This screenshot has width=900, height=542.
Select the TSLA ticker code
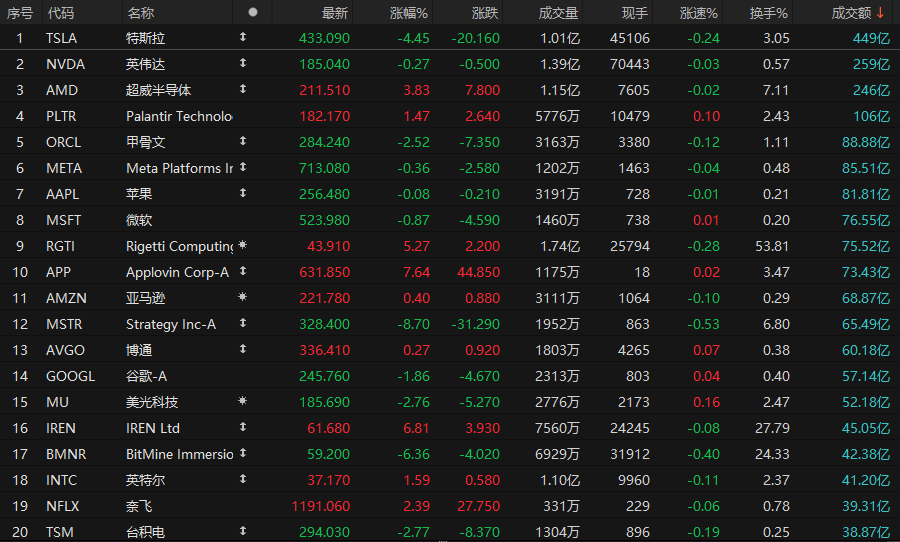61,38
